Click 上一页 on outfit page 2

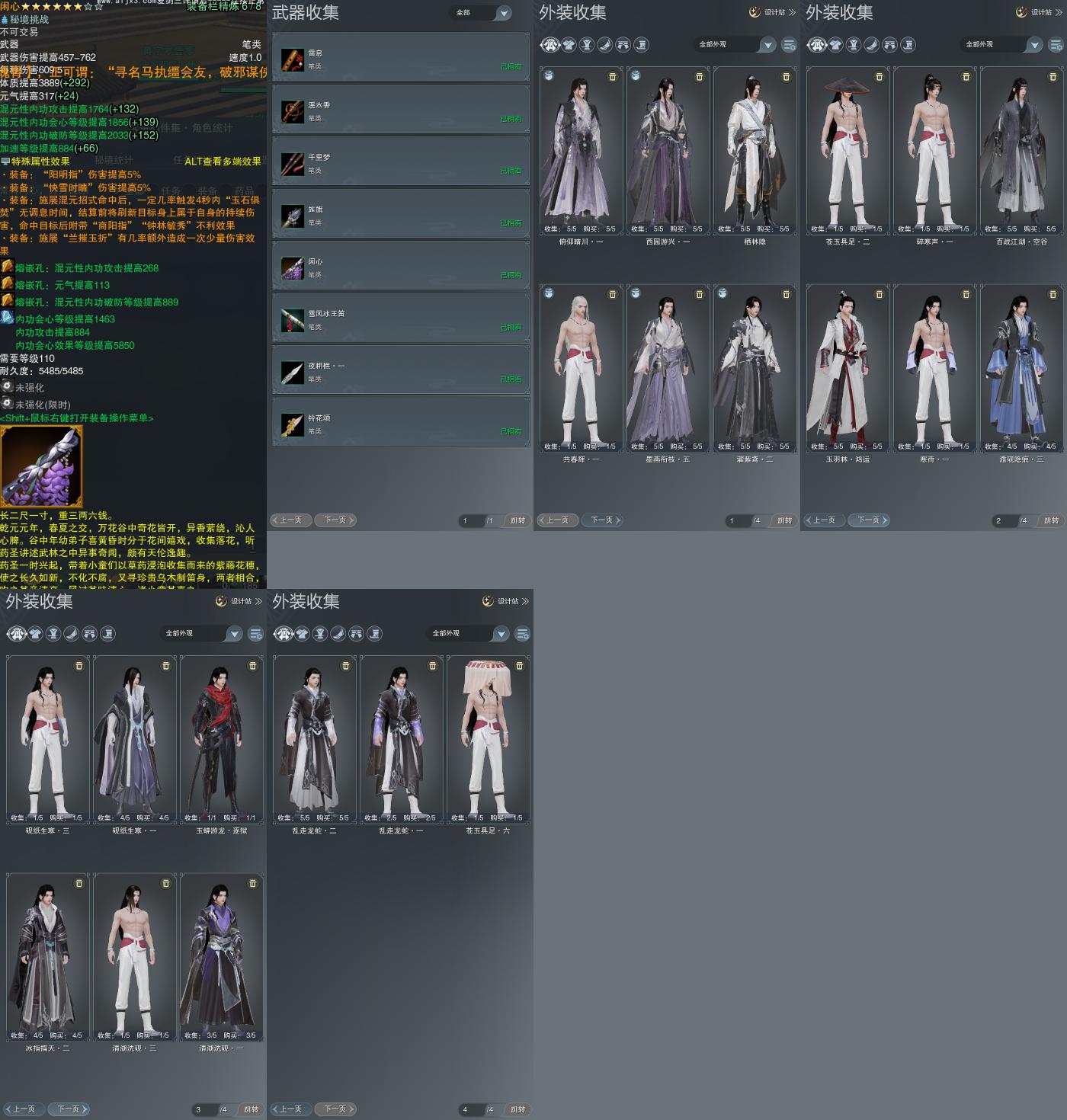824,520
